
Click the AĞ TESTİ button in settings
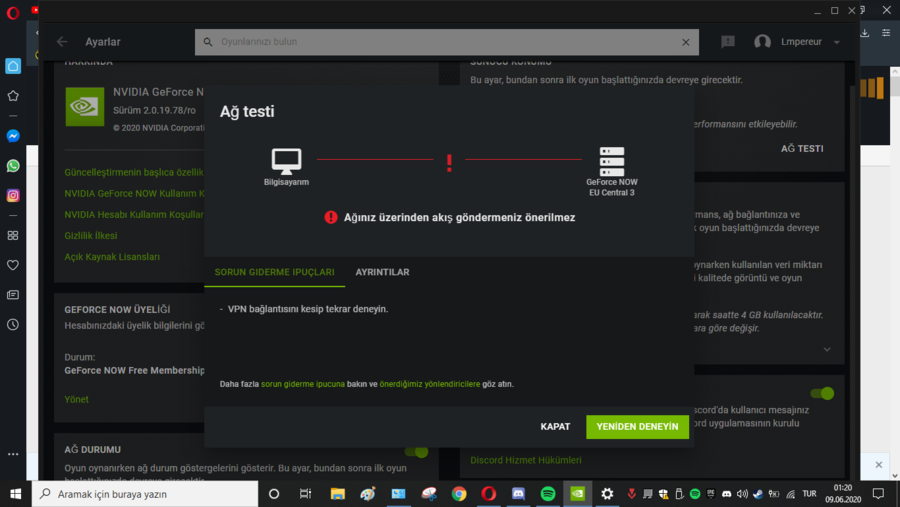[x=802, y=149]
